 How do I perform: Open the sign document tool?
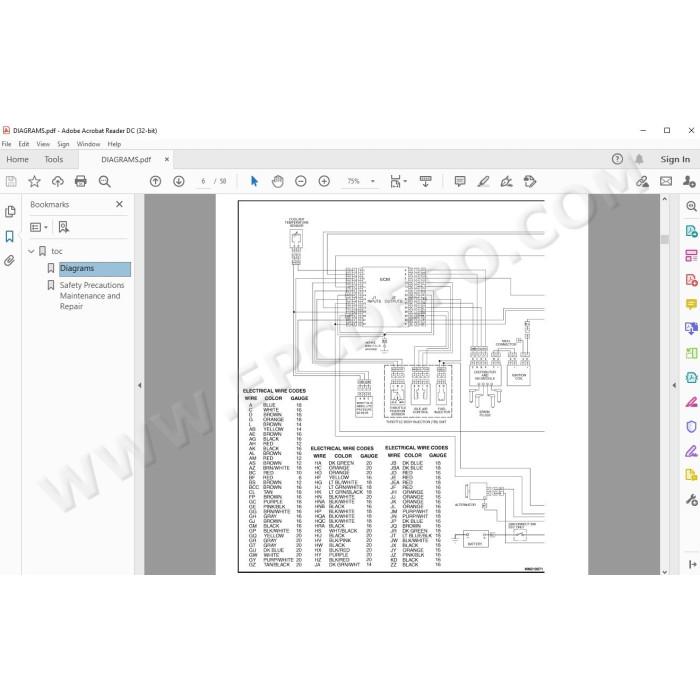[507, 181]
